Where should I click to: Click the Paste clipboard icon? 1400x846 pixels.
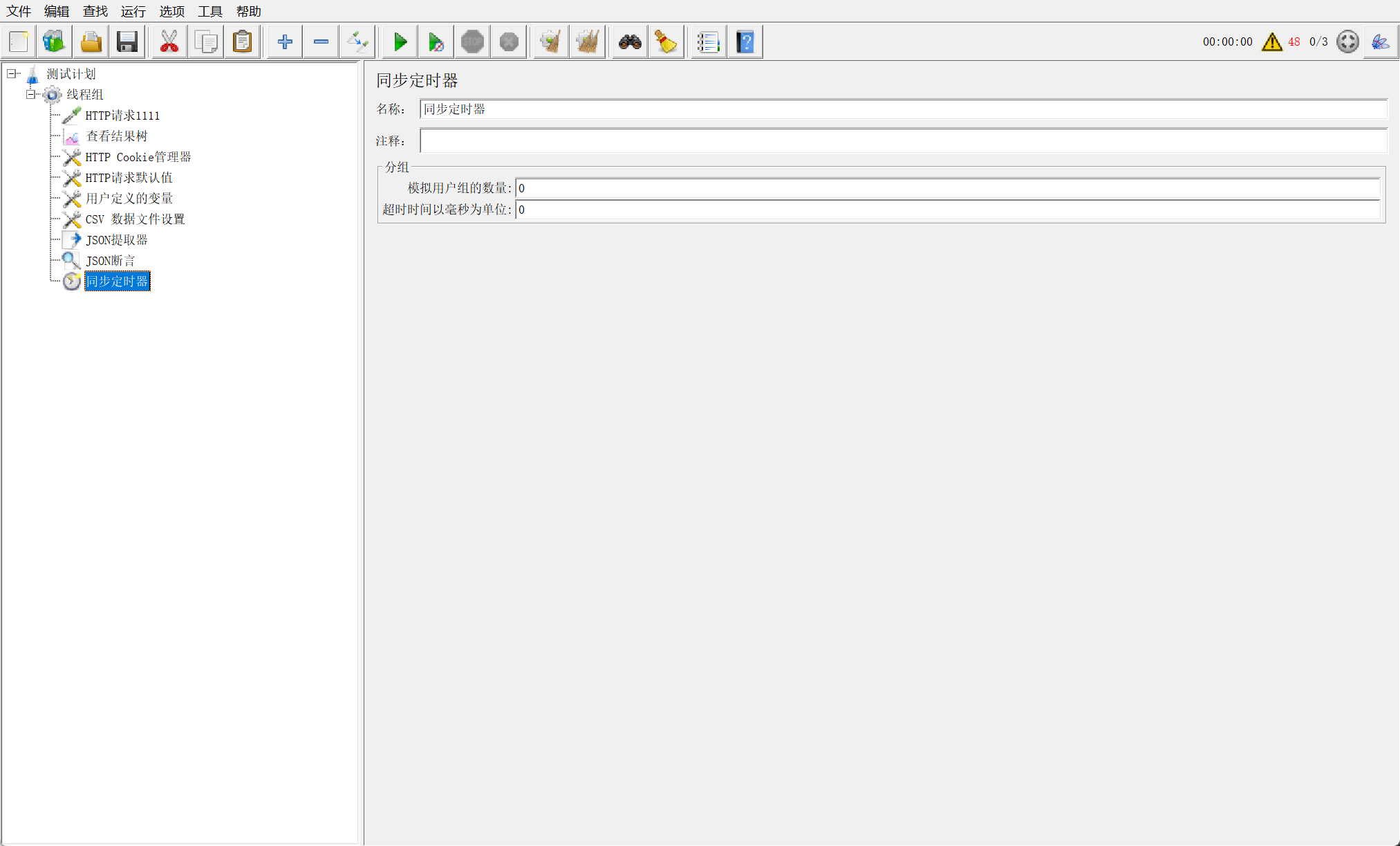pyautogui.click(x=243, y=42)
